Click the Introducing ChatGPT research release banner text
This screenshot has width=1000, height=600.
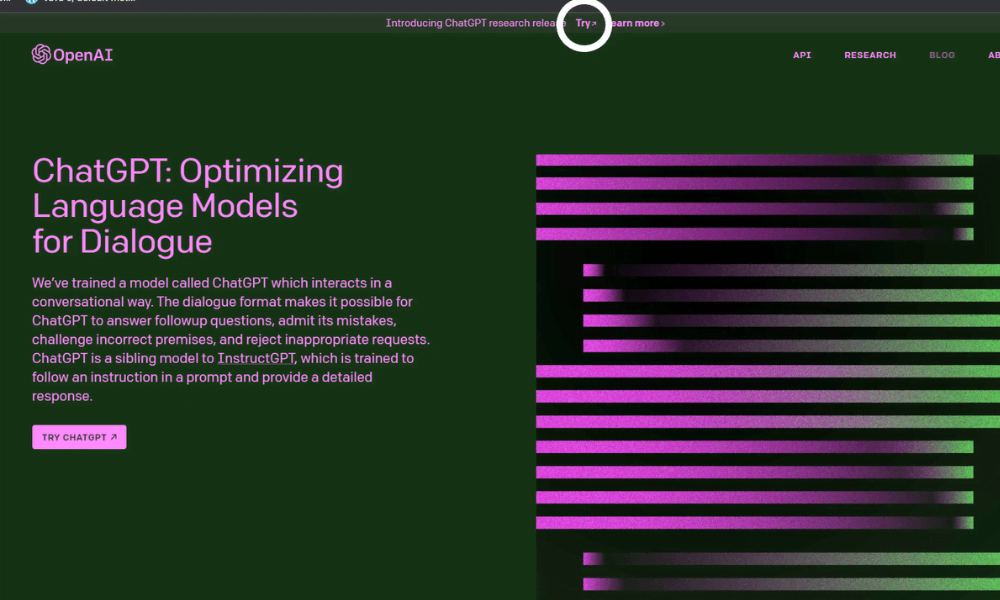click(470, 23)
